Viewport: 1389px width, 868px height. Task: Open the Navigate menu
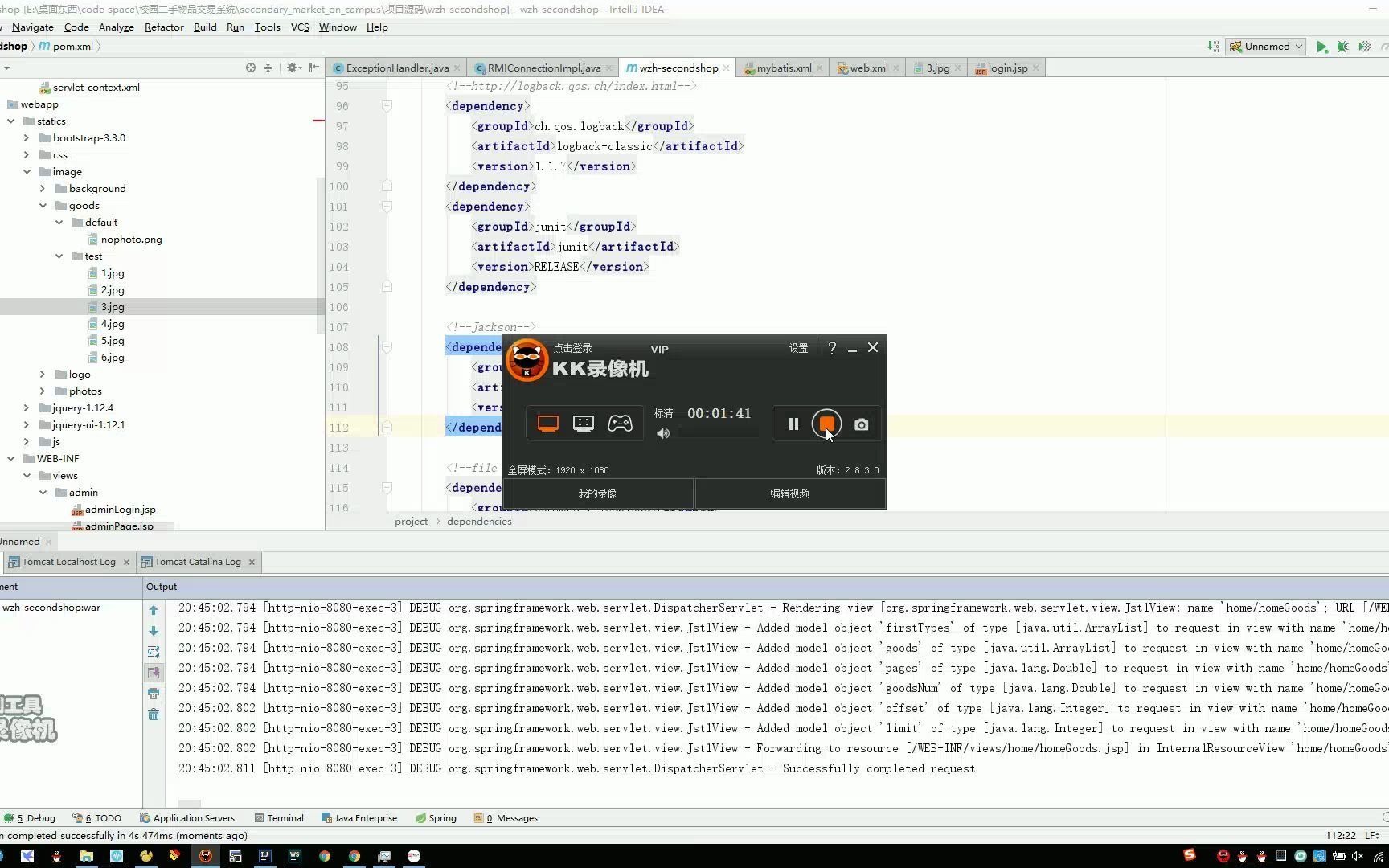[33, 27]
